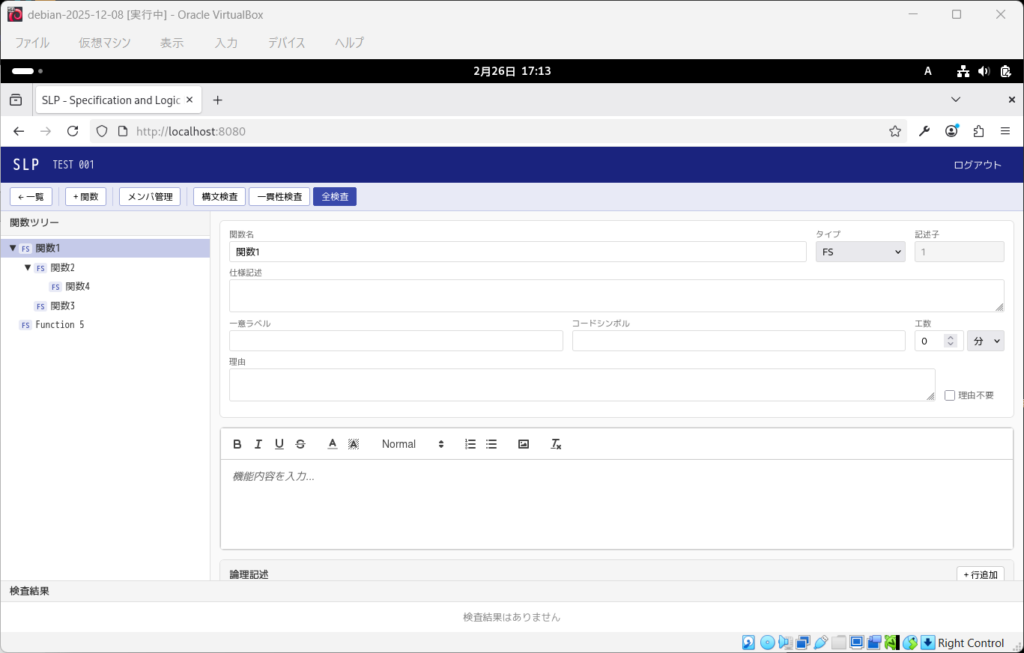Open the タイプ dropdown showing FS

point(860,252)
